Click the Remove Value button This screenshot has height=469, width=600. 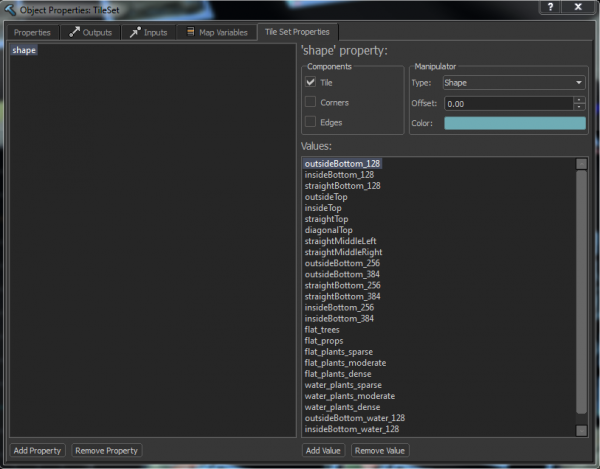click(x=380, y=451)
